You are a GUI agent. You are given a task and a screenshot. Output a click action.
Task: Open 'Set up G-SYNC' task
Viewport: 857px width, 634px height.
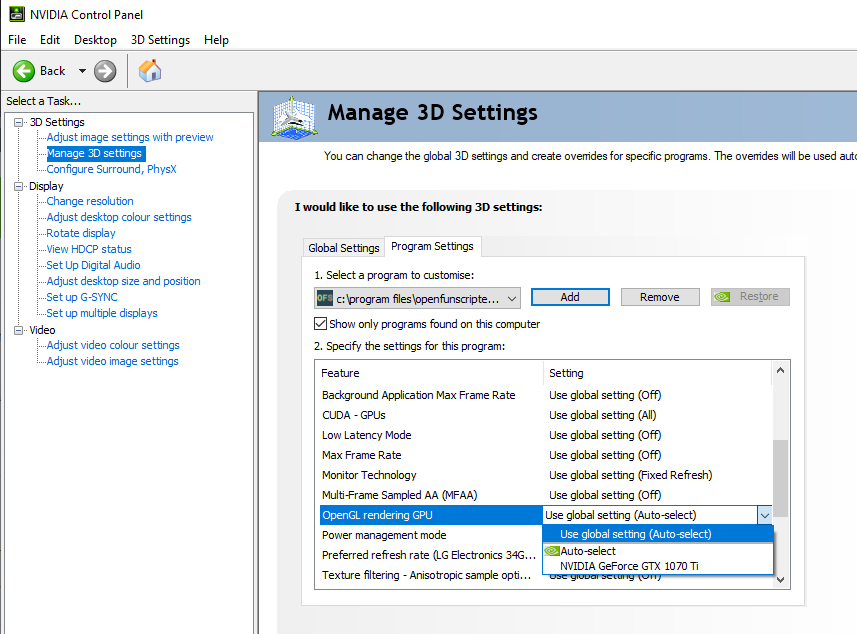point(81,297)
